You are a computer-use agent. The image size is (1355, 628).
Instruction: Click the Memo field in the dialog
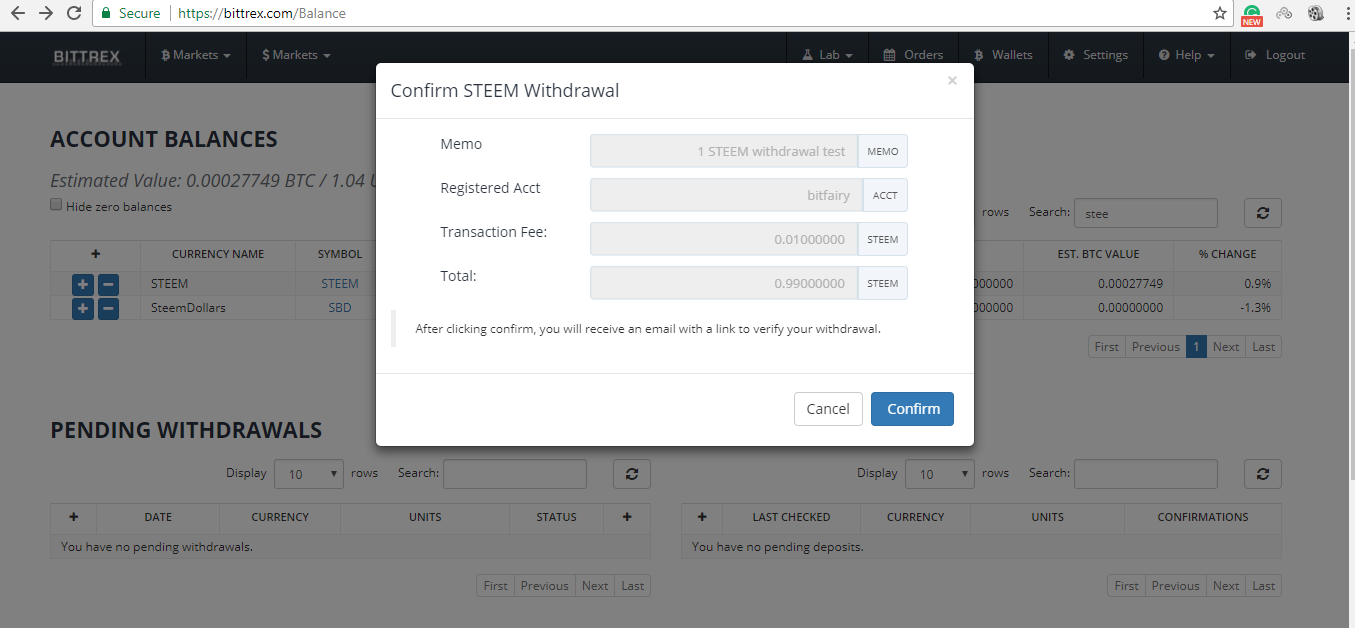coord(724,151)
